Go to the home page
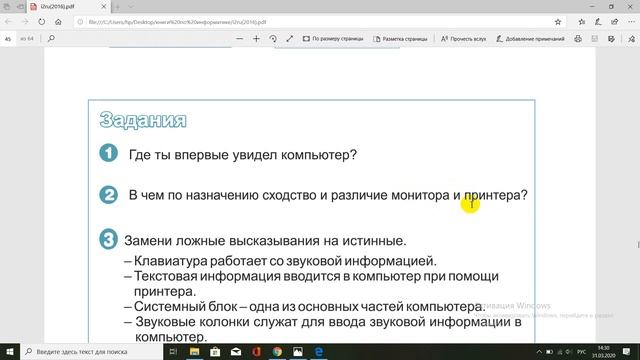Viewport: 640px width, 360px height. pyautogui.click(x=58, y=22)
